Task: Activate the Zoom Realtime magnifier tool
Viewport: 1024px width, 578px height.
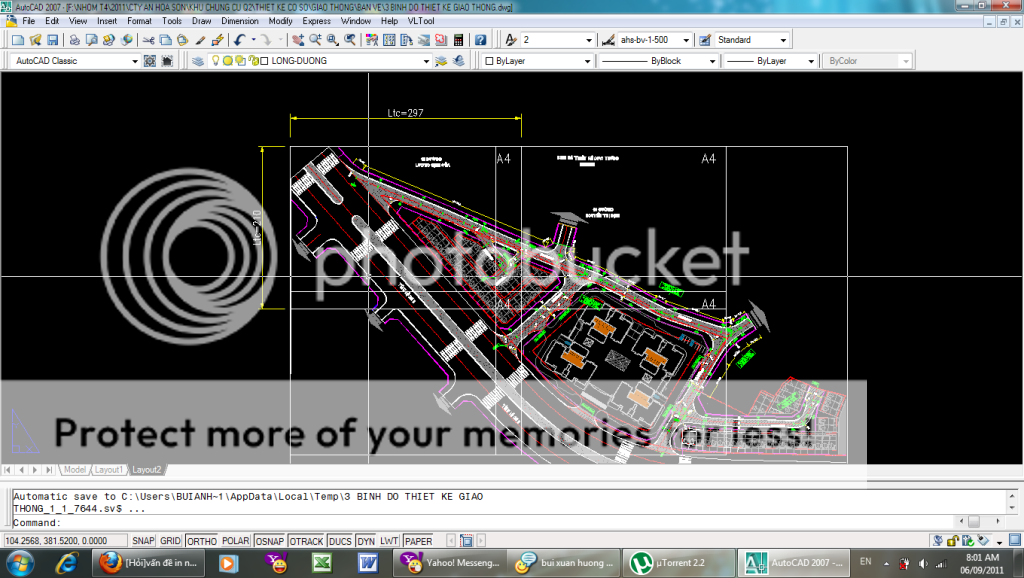Action: [315, 40]
